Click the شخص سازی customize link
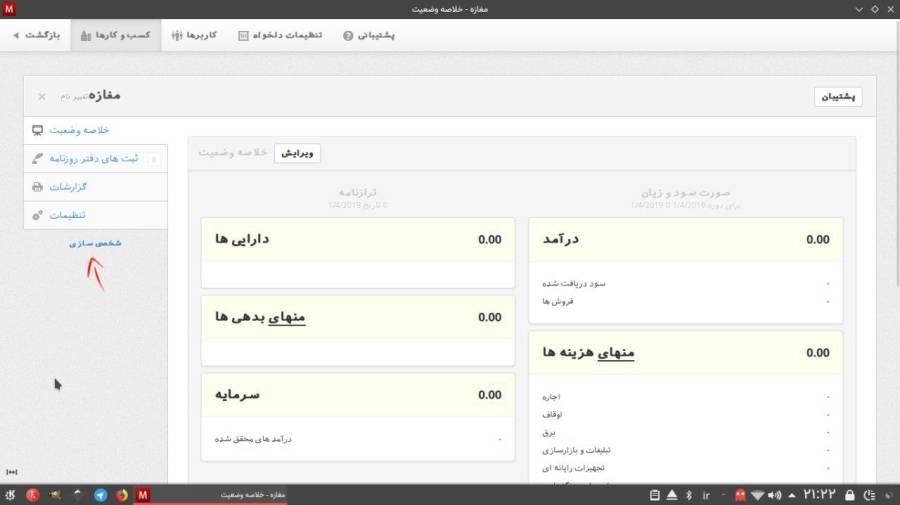The width and height of the screenshot is (900, 505). point(96,243)
